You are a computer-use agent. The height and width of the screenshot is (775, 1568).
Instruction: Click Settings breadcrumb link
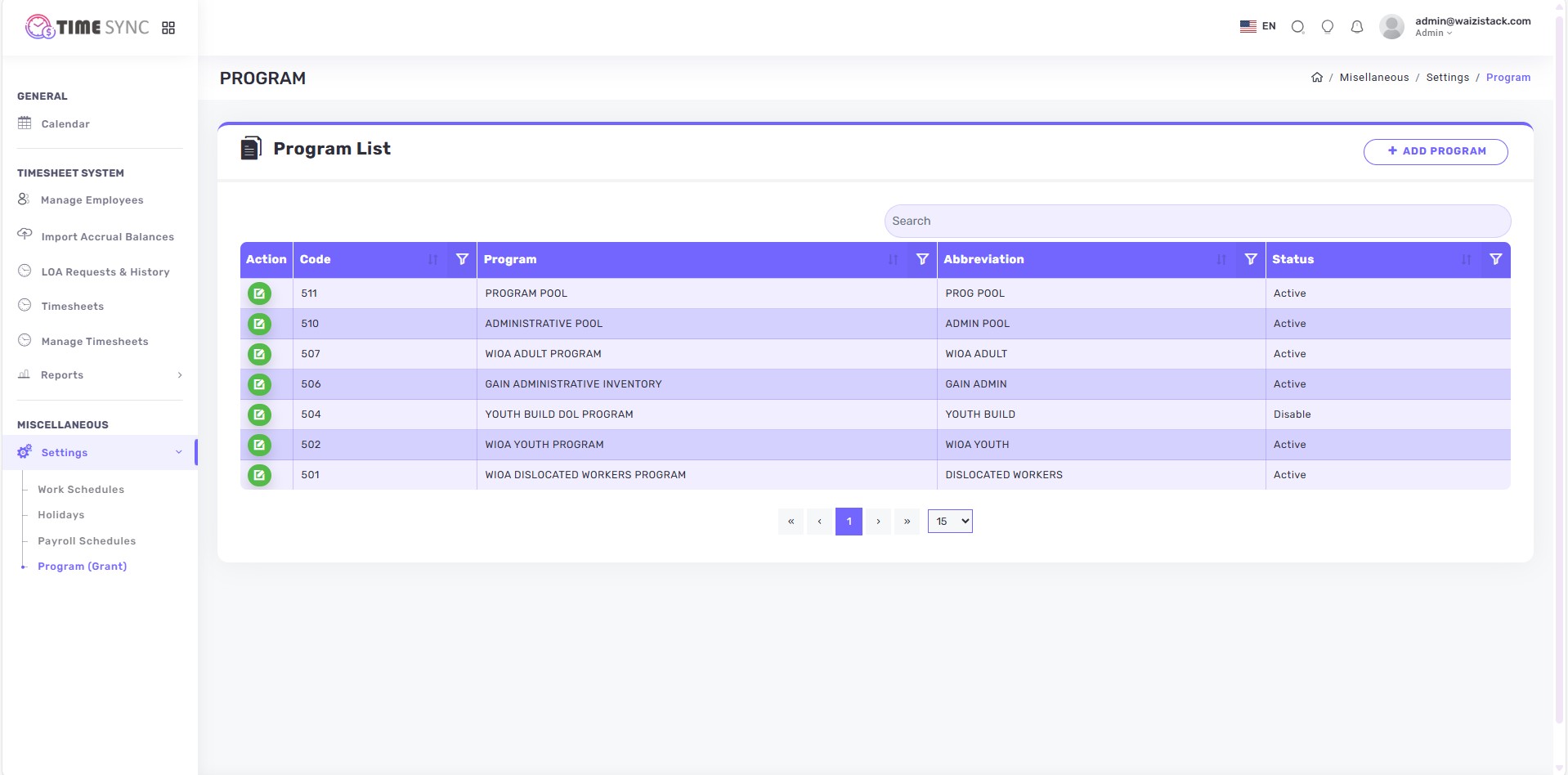1448,78
